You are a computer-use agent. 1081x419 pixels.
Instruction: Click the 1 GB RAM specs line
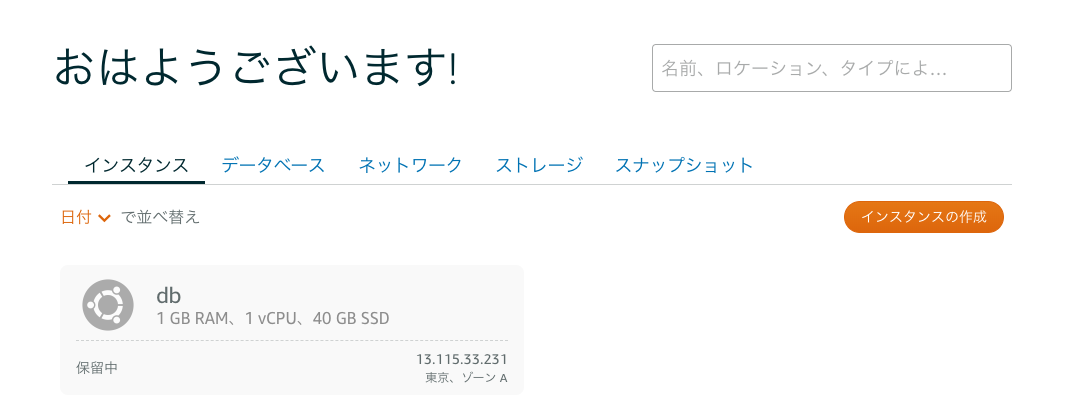click(x=272, y=319)
